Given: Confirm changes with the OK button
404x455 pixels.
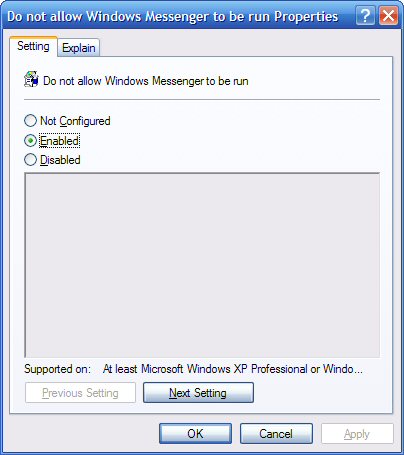Looking at the screenshot, I should [195, 434].
